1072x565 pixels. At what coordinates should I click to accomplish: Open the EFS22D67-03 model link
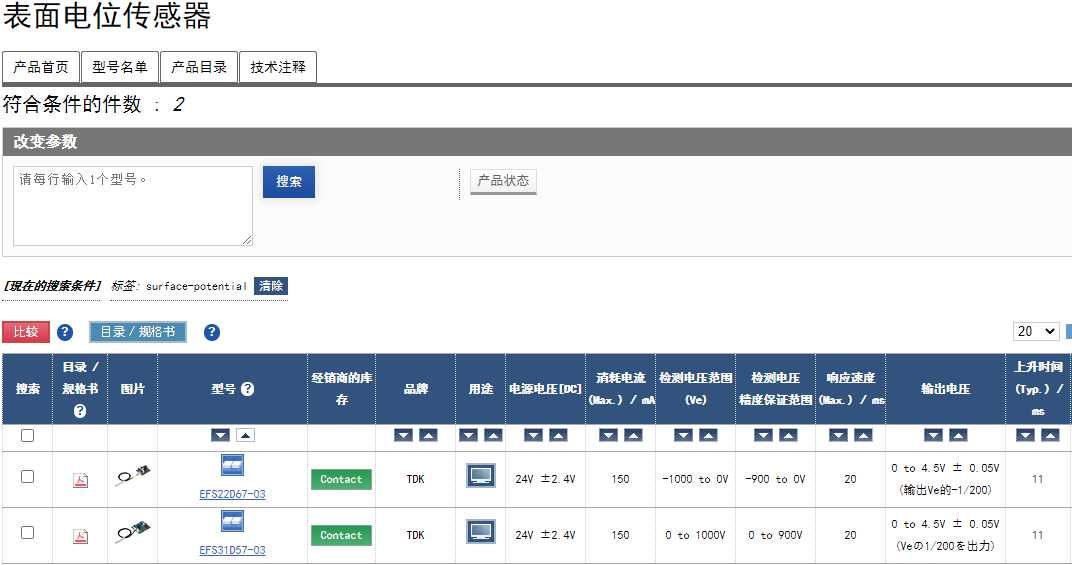click(x=232, y=494)
